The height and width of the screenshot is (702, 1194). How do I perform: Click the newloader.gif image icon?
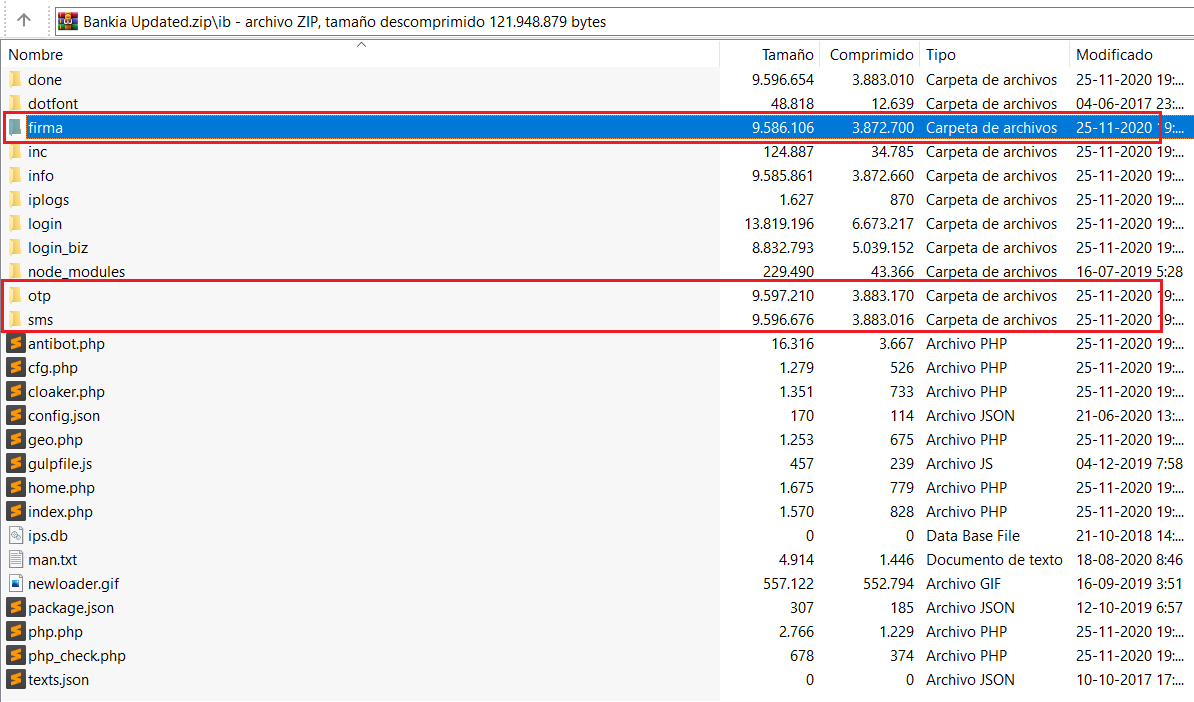point(15,583)
